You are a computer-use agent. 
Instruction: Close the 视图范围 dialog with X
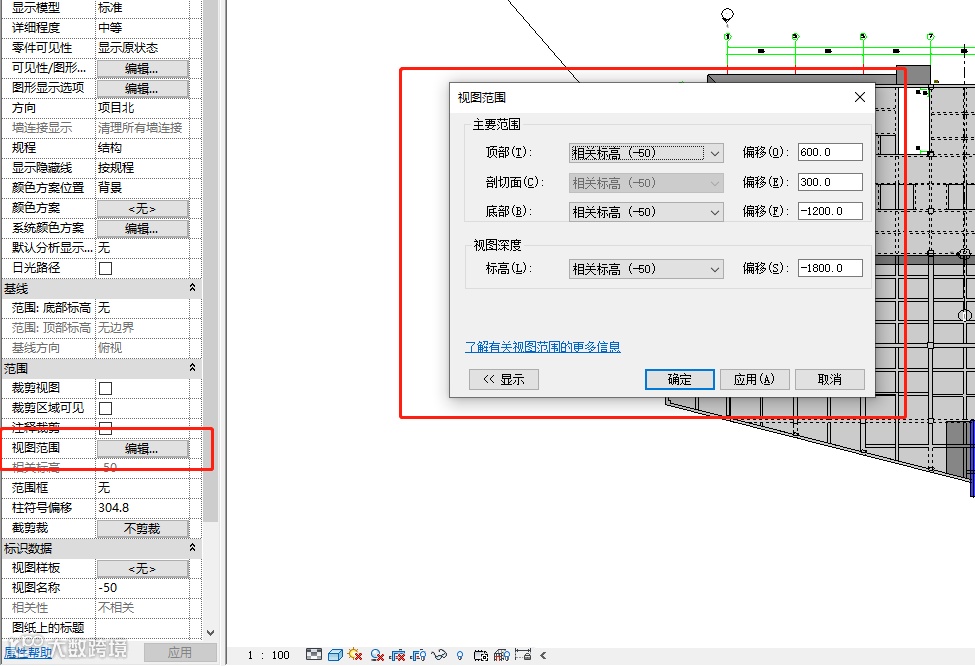(860, 97)
